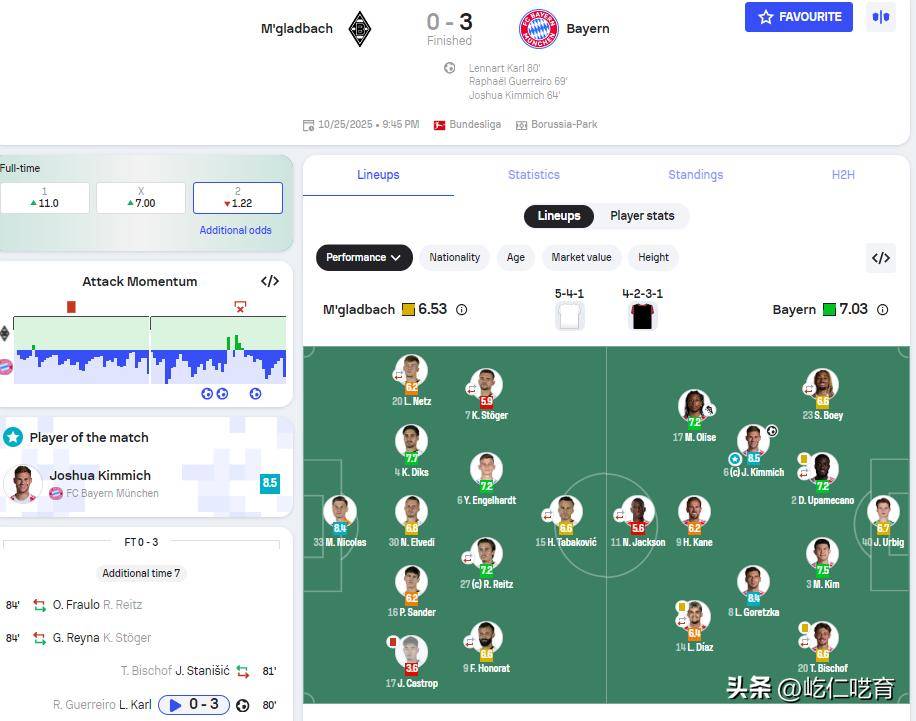Click the Attack Momentum embed code icon
The image size is (916, 721).
tap(269, 282)
